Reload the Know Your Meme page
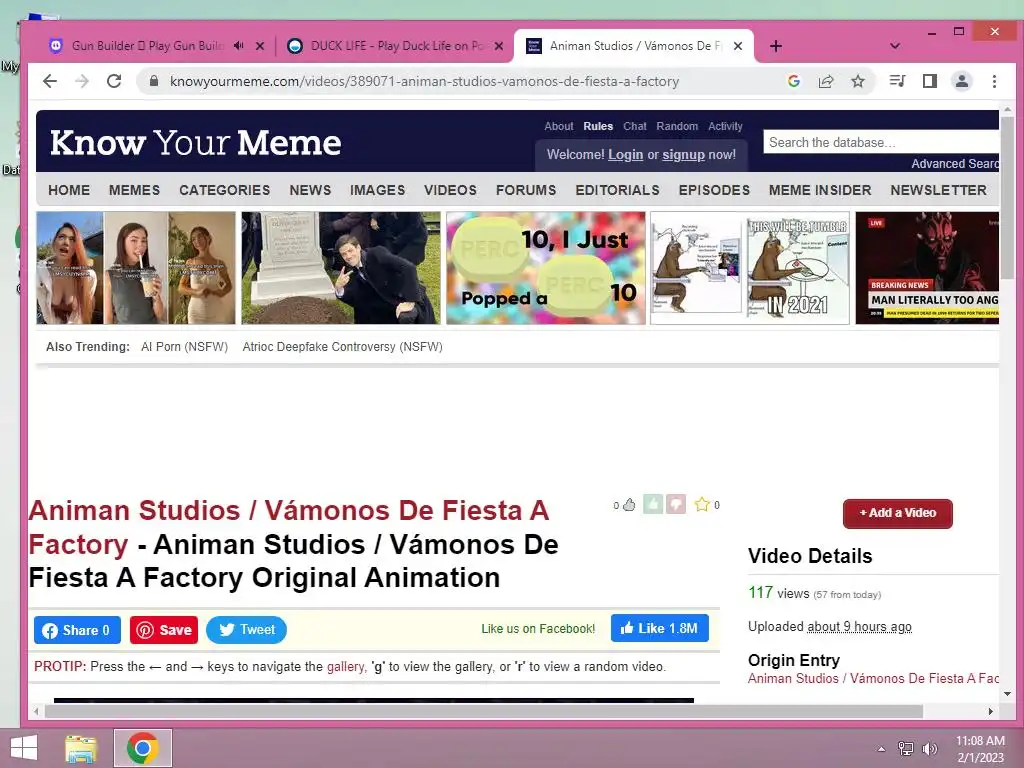The image size is (1024, 768). 114,81
